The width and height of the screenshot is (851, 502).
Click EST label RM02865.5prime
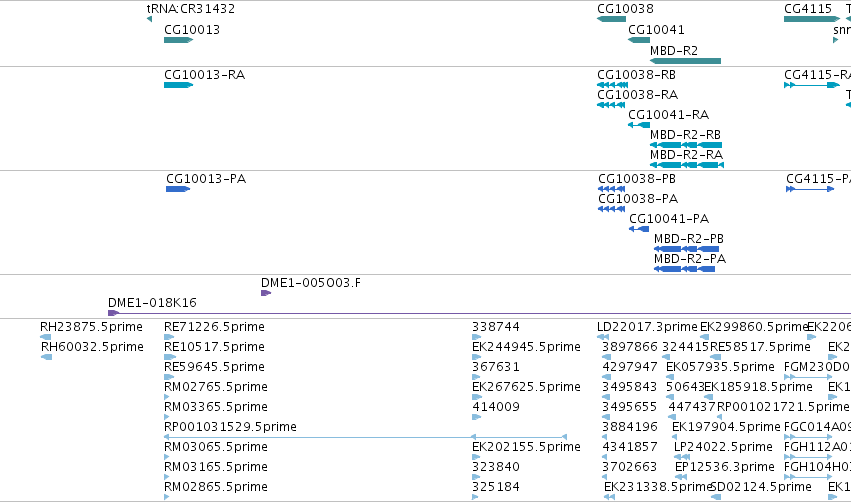coord(215,487)
